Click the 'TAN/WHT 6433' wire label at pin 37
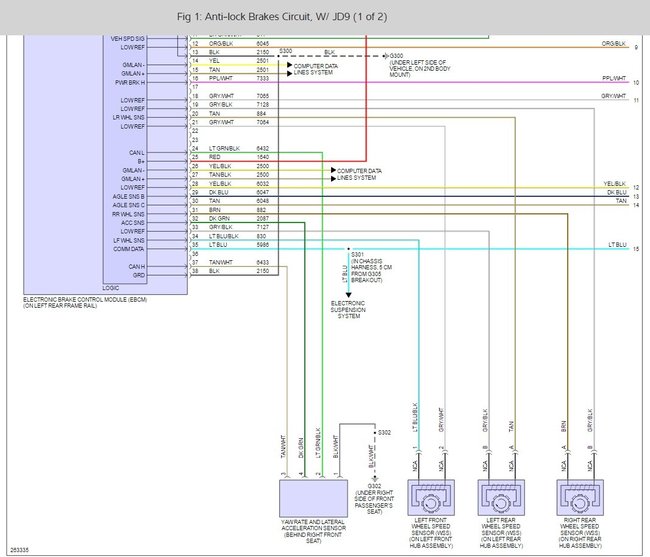This screenshot has width=650, height=557. tap(239, 262)
